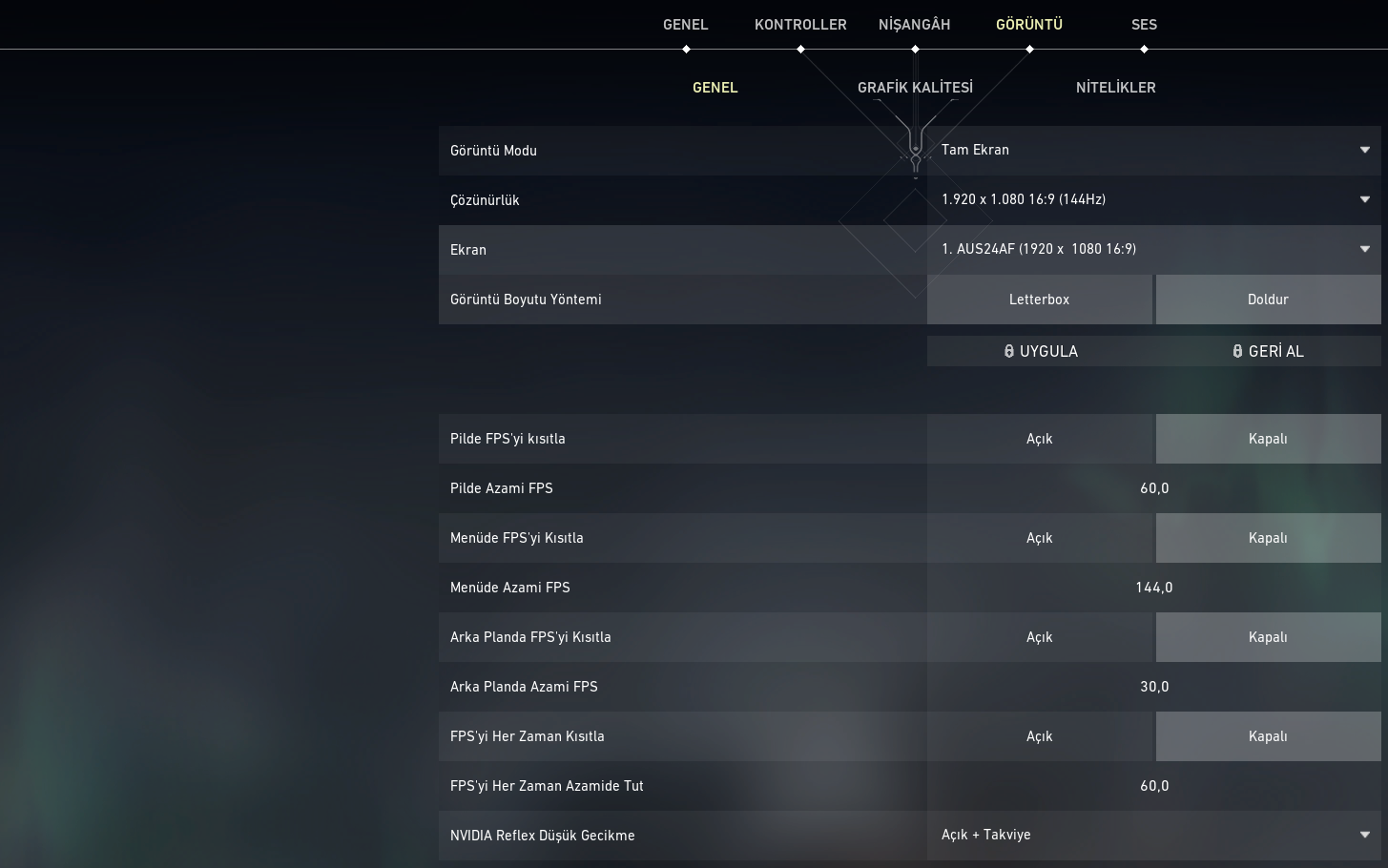The image size is (1388, 868).
Task: Open the Ekran monitor dropdown
Action: tap(1154, 249)
